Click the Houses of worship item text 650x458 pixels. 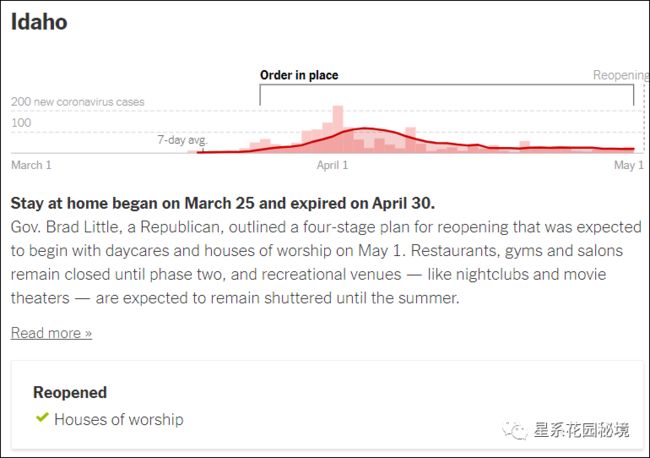click(x=119, y=419)
